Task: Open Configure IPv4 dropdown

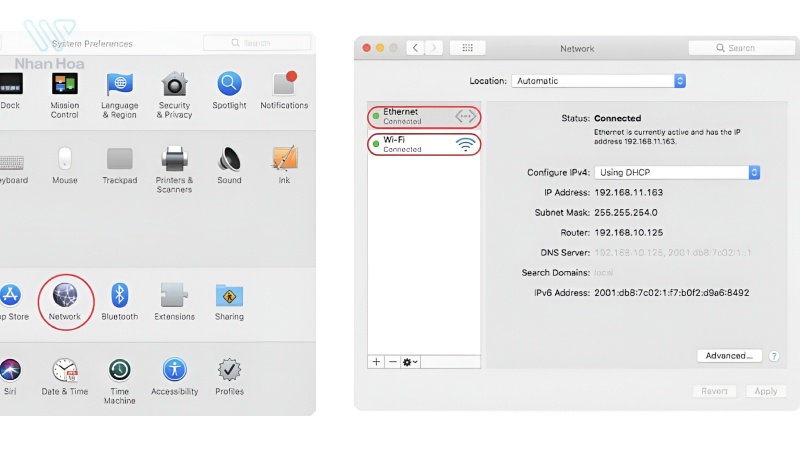Action: pos(677,172)
